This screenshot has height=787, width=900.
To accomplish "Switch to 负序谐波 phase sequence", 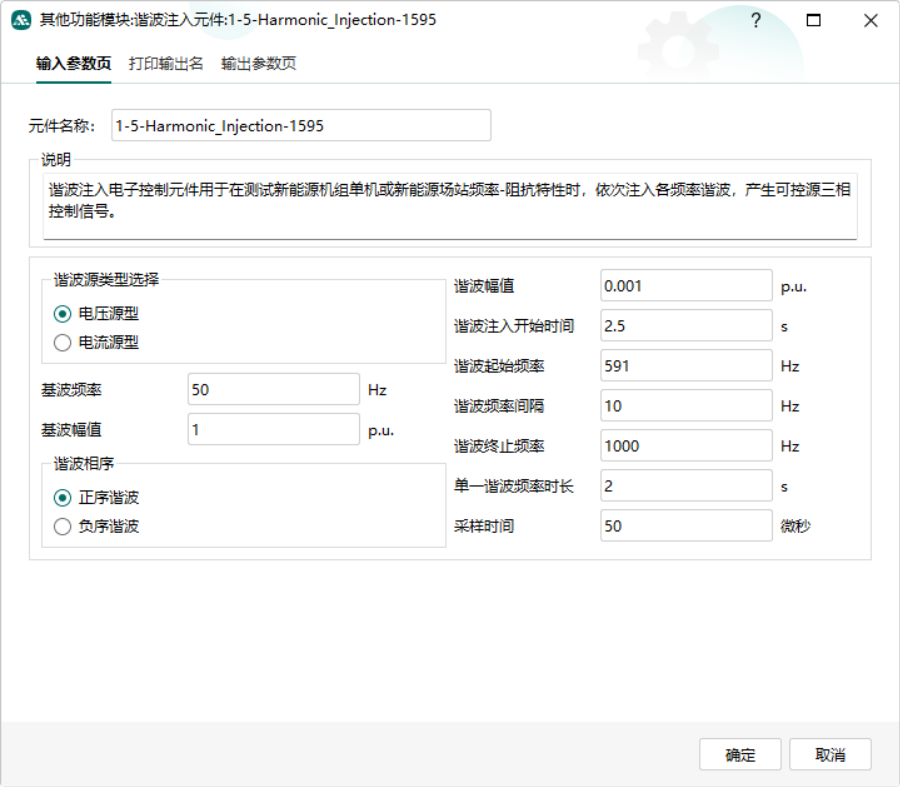I will (64, 527).
